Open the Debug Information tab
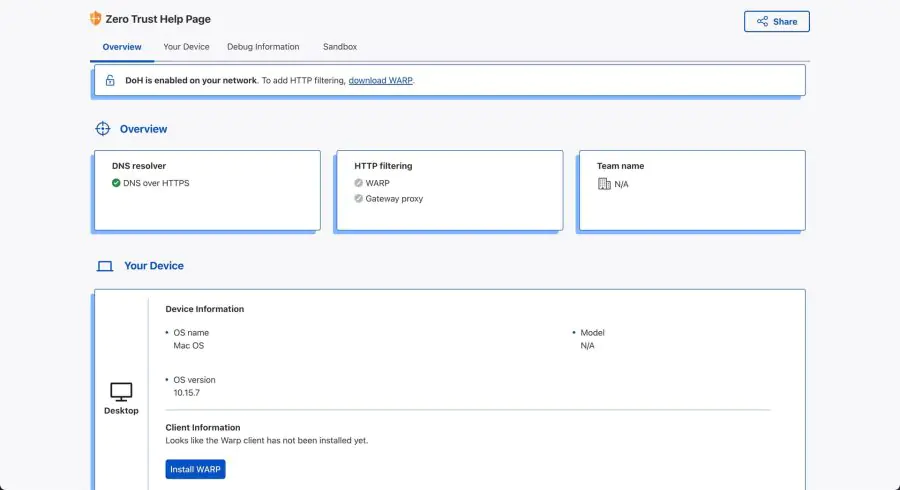Viewport: 900px width, 490px height. click(x=263, y=47)
